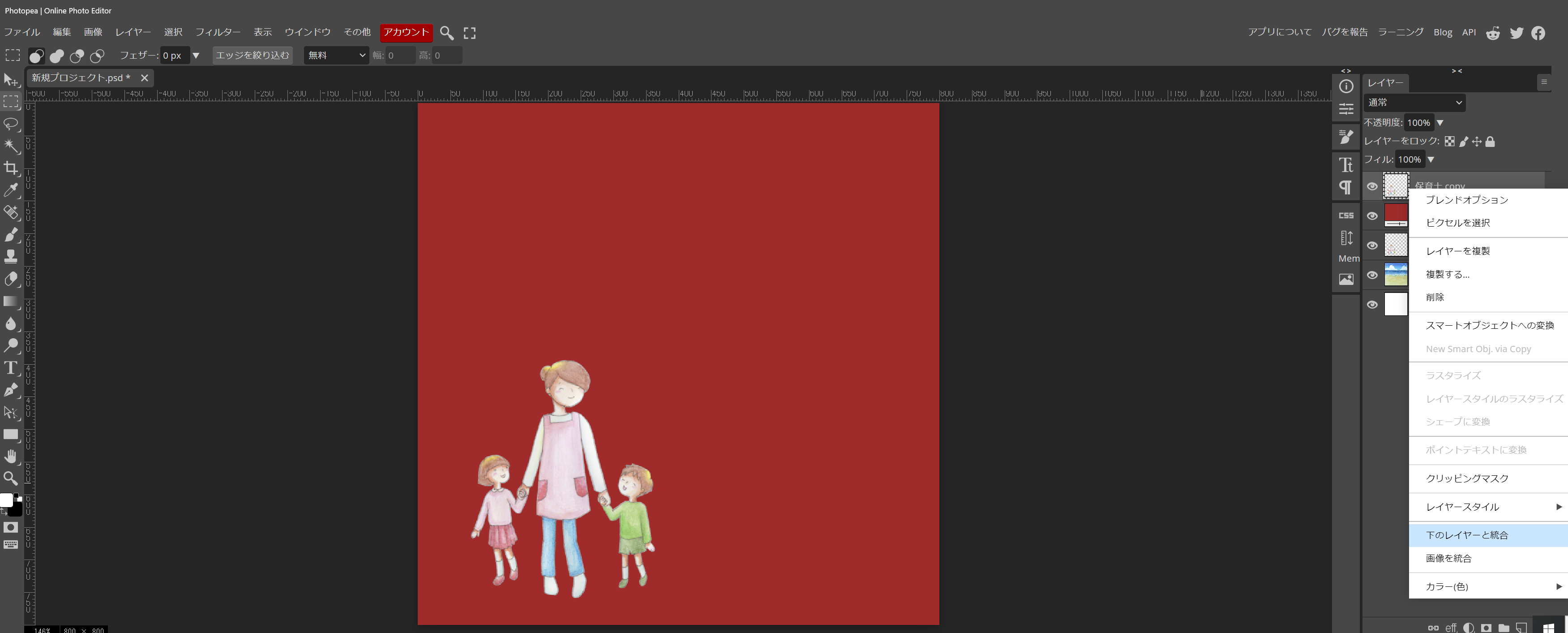Open the 無料 selection style dropdown
The height and width of the screenshot is (633, 1568).
click(337, 56)
